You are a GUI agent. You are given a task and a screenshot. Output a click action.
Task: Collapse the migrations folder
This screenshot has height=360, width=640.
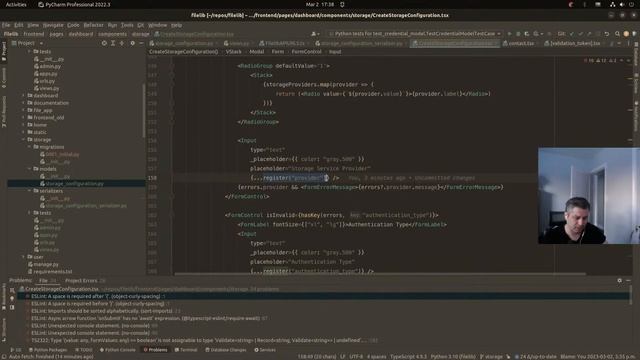pos(29,147)
